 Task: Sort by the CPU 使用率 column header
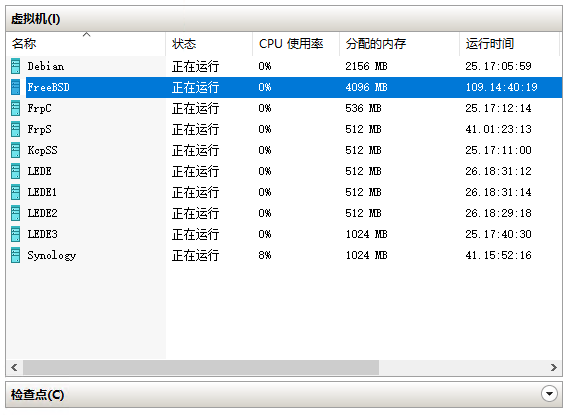pos(296,44)
